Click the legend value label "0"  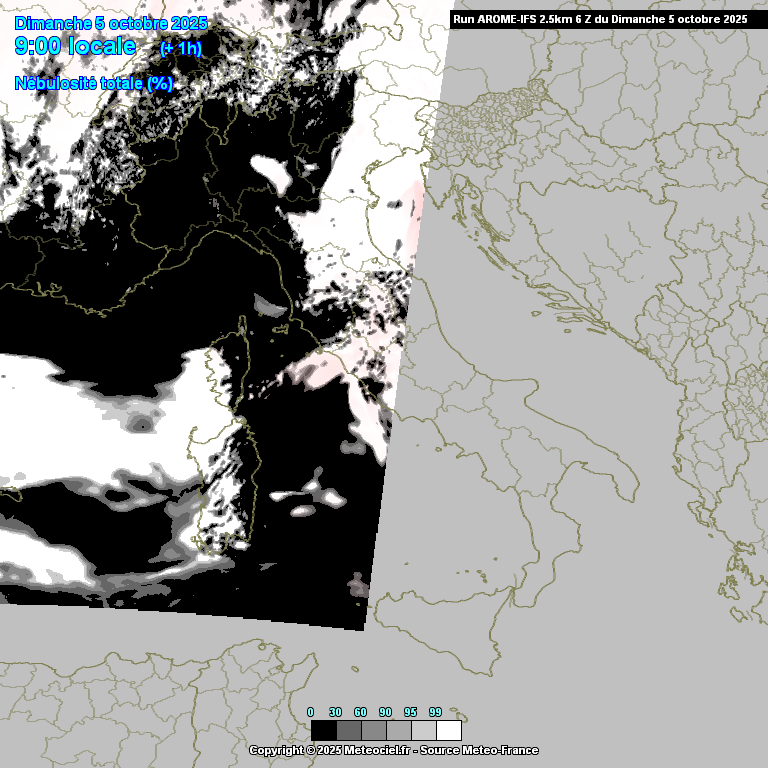pyautogui.click(x=310, y=712)
